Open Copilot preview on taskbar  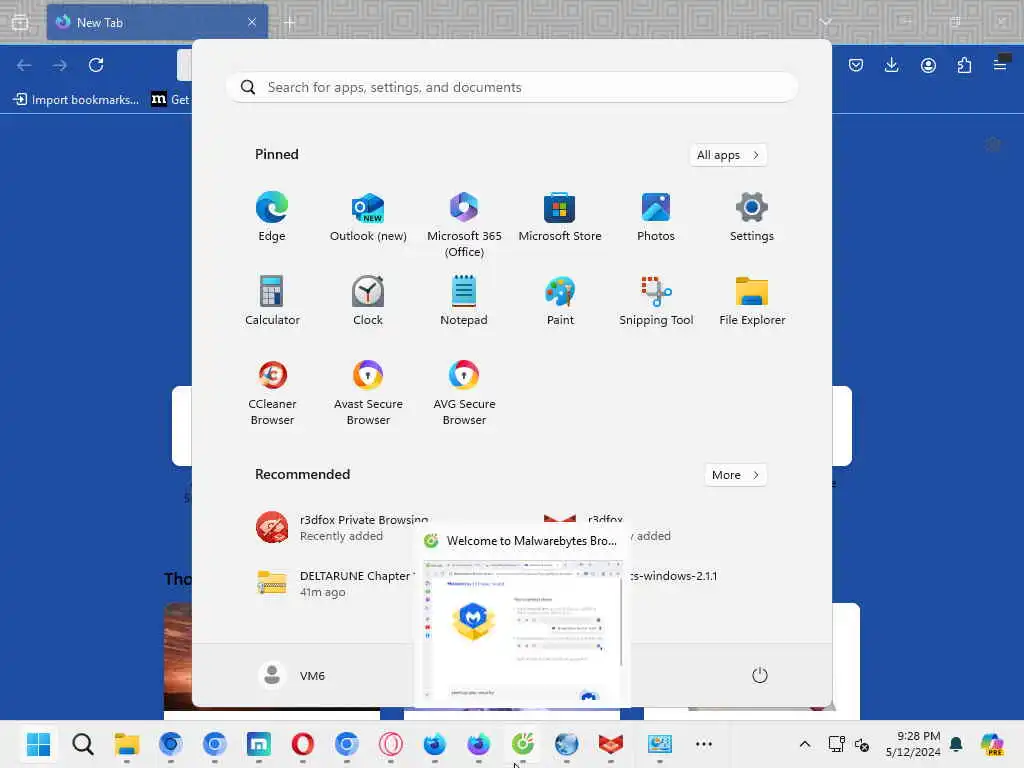click(x=993, y=744)
